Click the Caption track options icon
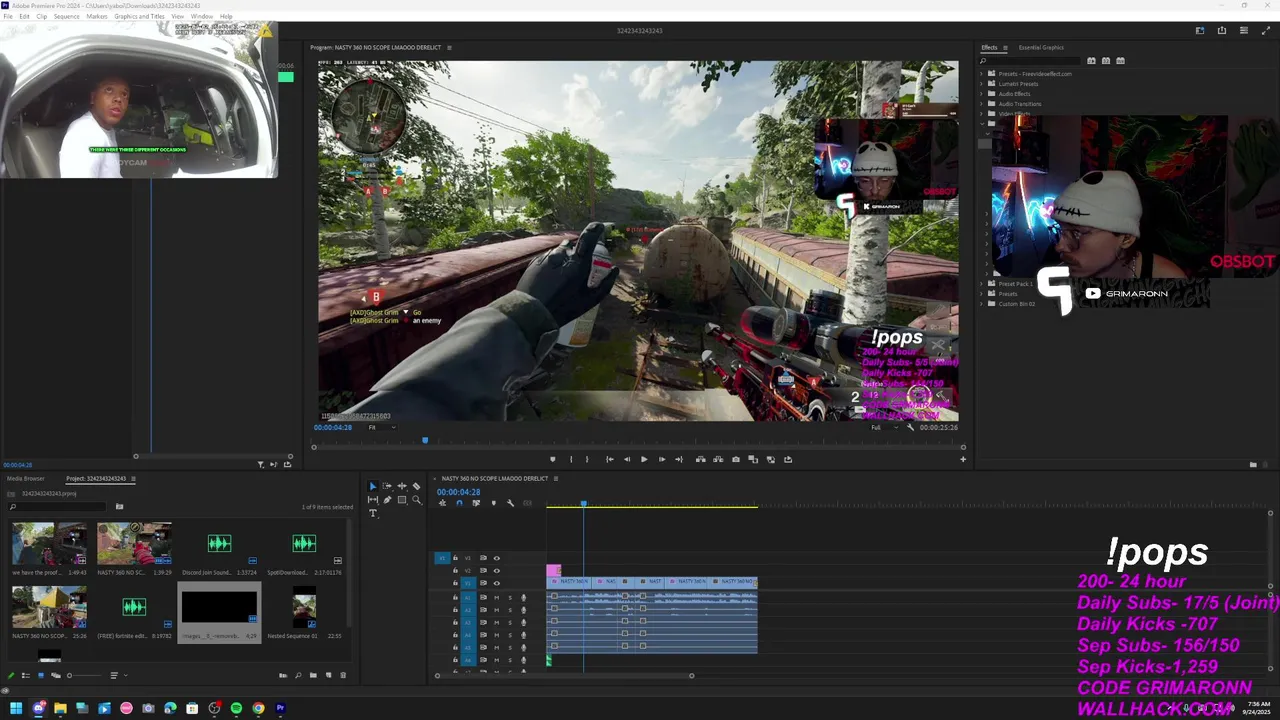Screen dimensions: 1280x720 point(527,503)
